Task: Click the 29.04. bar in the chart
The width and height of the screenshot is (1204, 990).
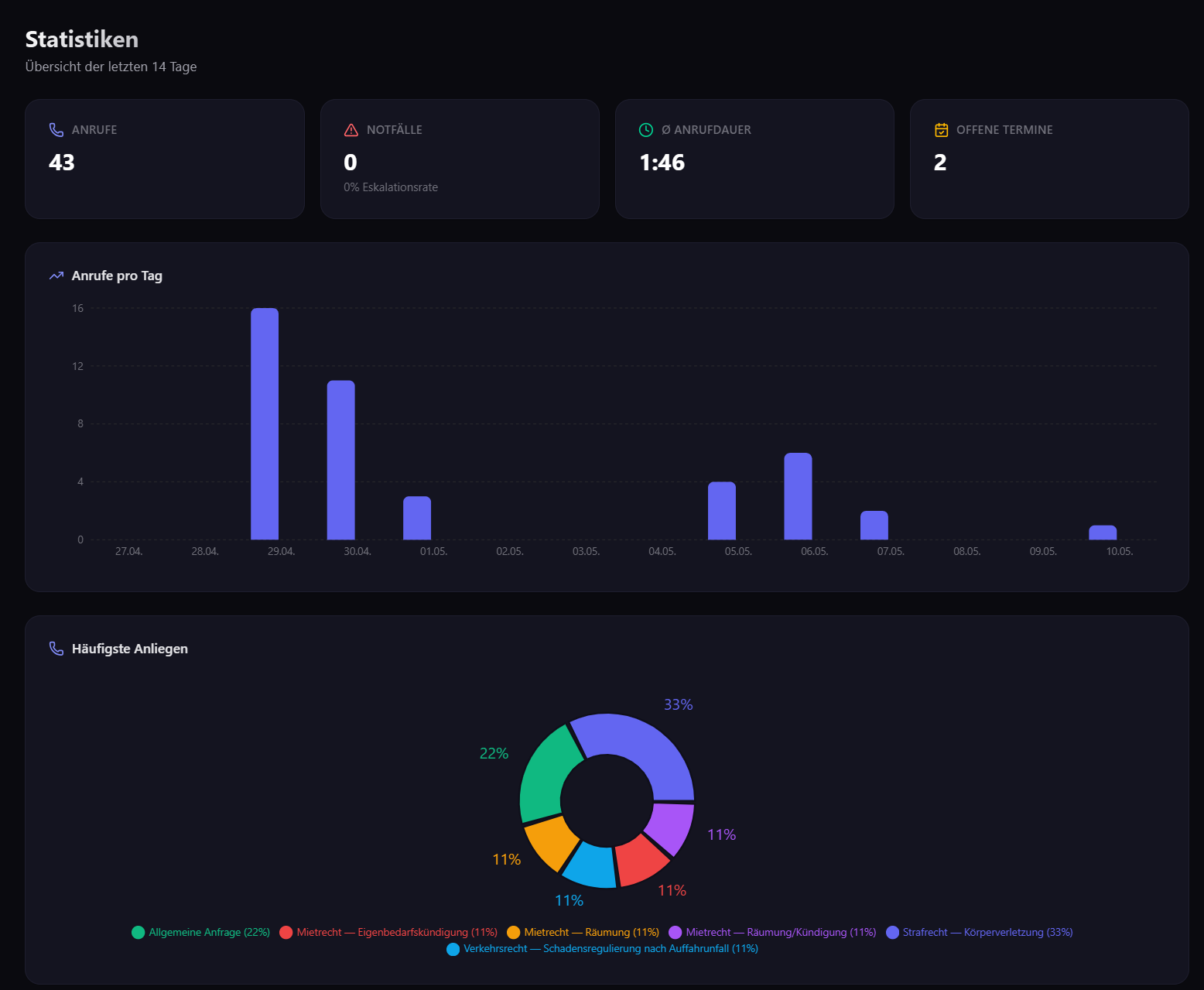Action: coord(265,423)
